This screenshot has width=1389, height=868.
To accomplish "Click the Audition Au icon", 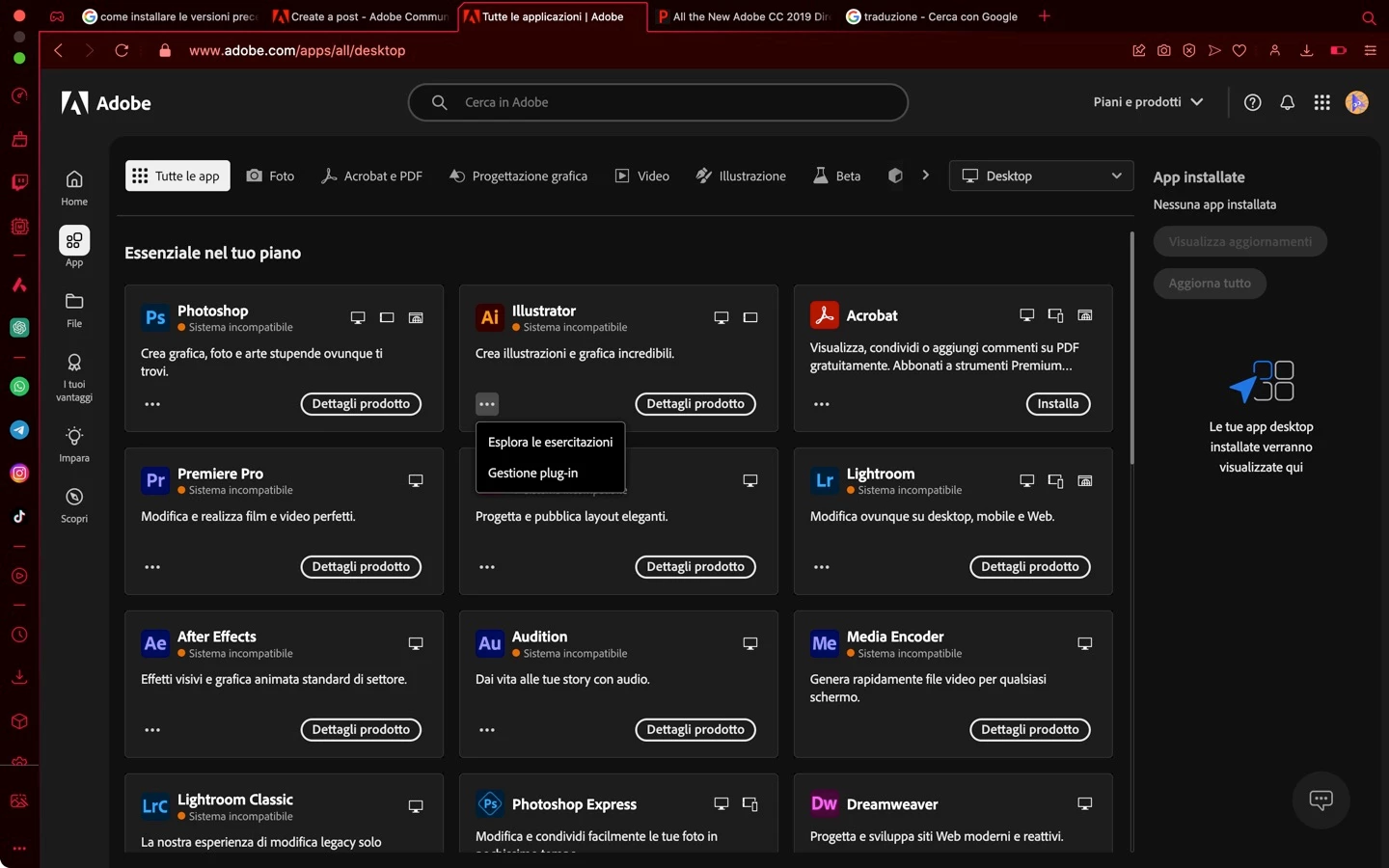I will click(x=490, y=643).
